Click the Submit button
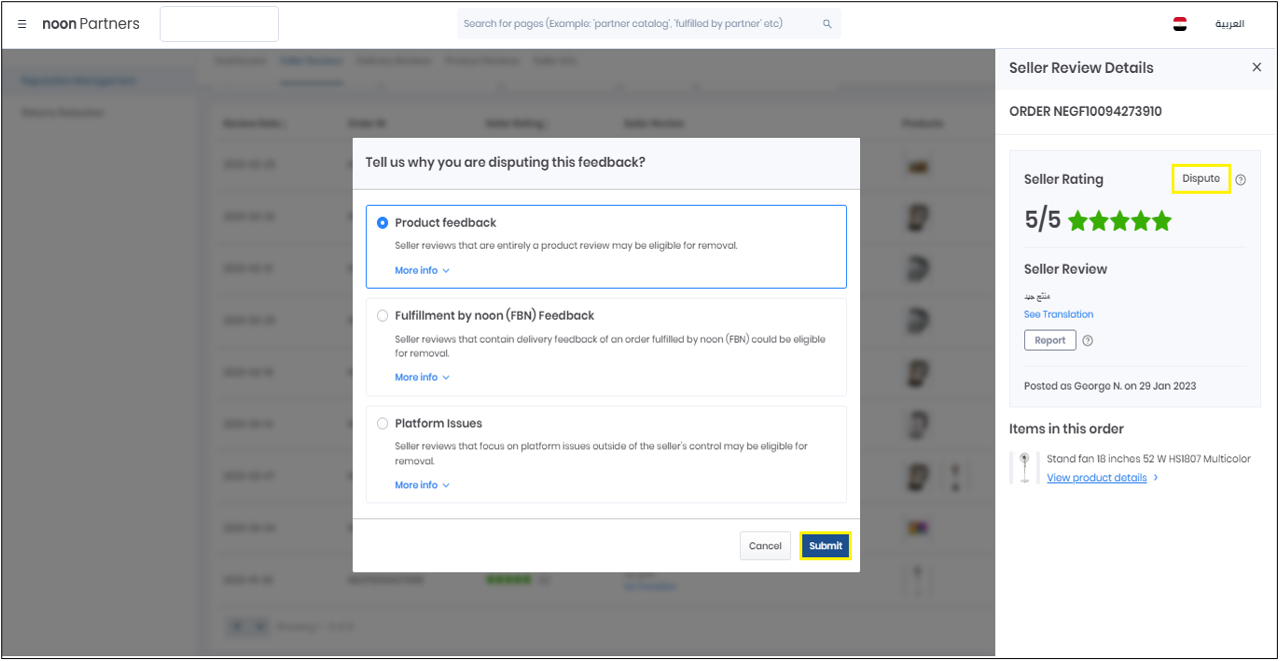Screen dimensions: 1280x661 pos(825,546)
